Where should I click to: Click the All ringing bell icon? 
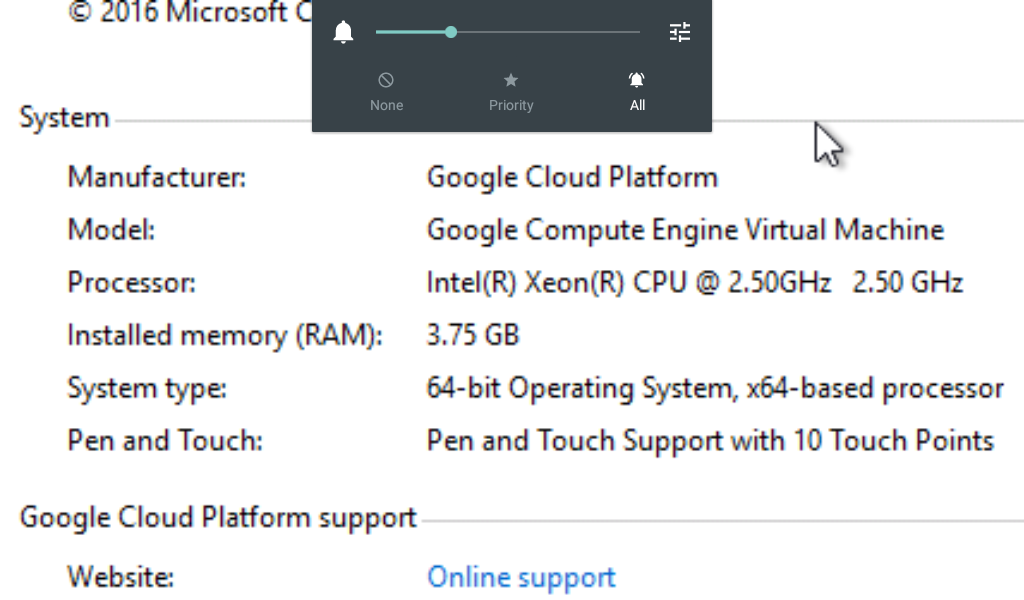click(637, 80)
